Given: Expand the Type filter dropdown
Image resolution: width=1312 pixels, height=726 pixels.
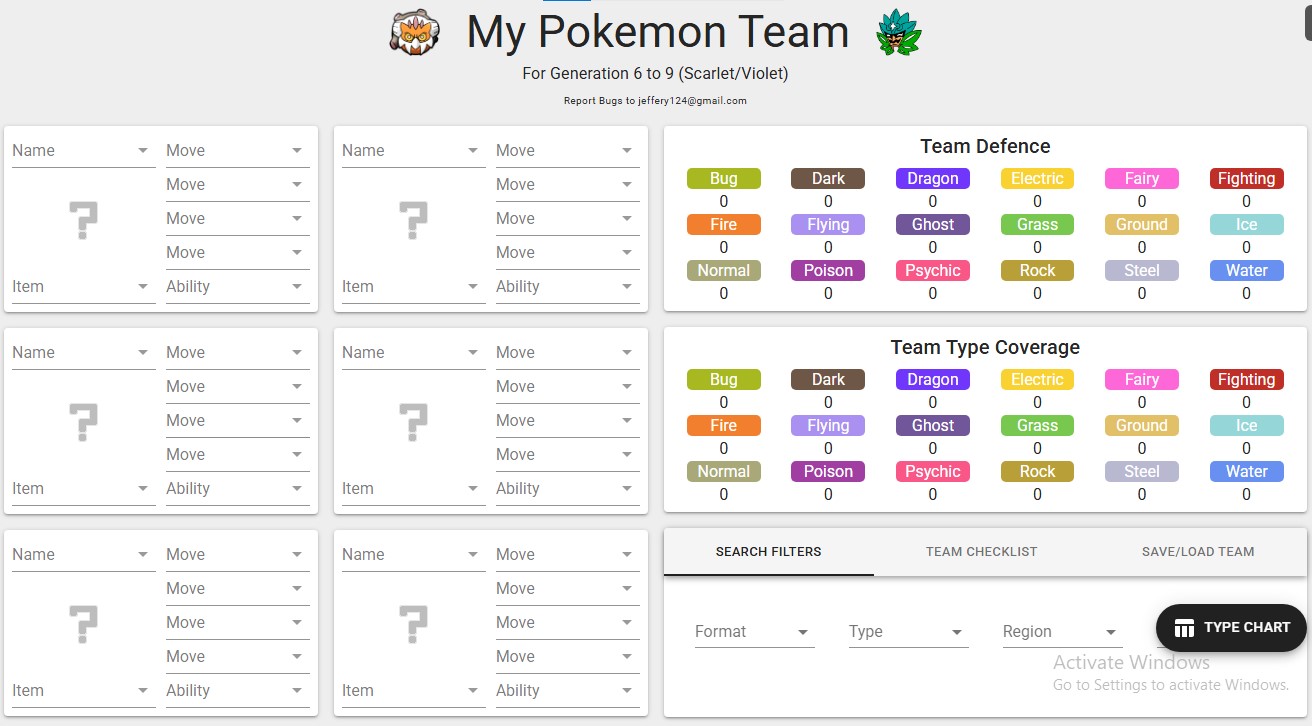Looking at the screenshot, I should [x=908, y=632].
